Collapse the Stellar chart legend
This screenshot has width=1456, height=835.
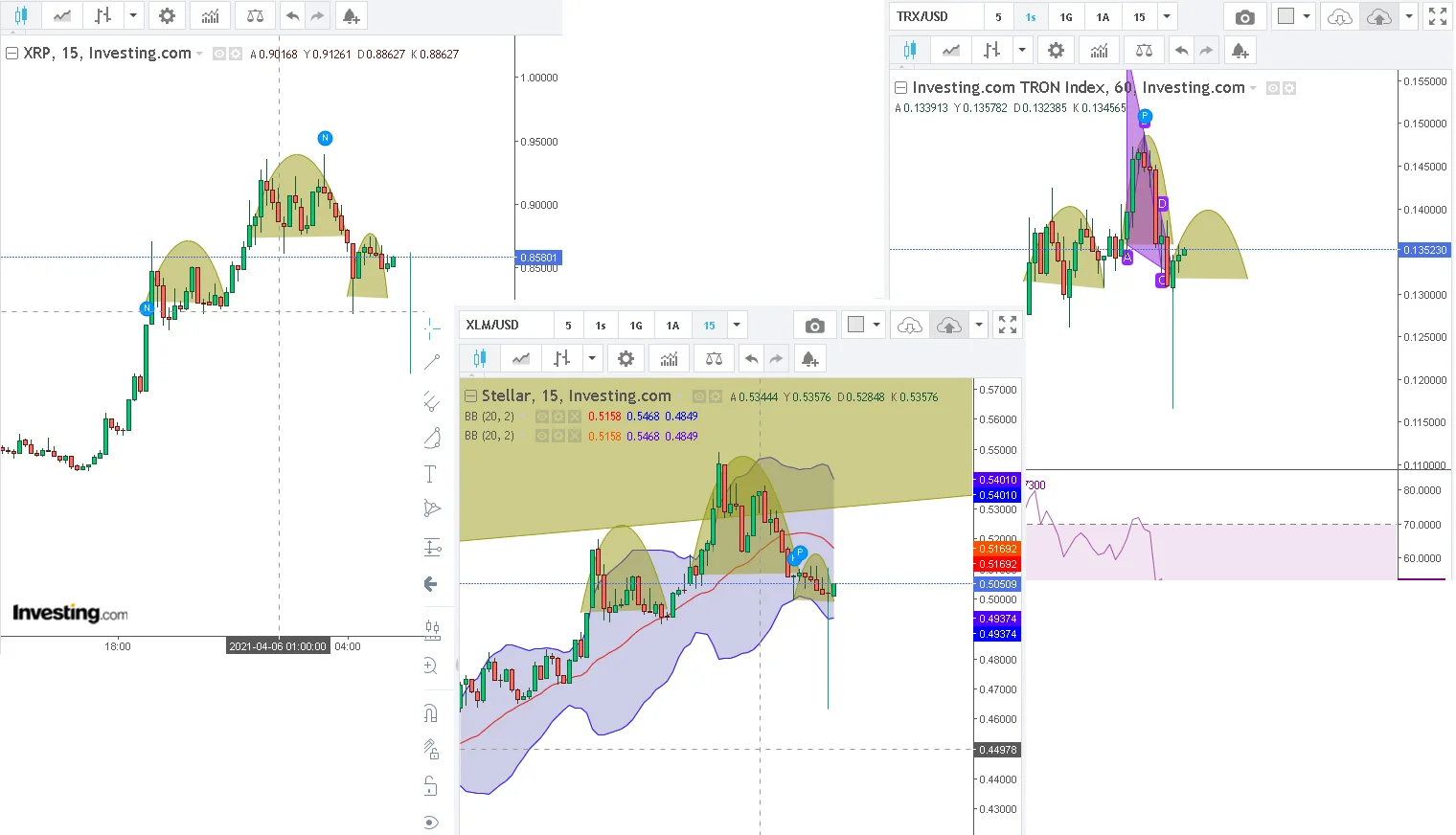point(470,395)
